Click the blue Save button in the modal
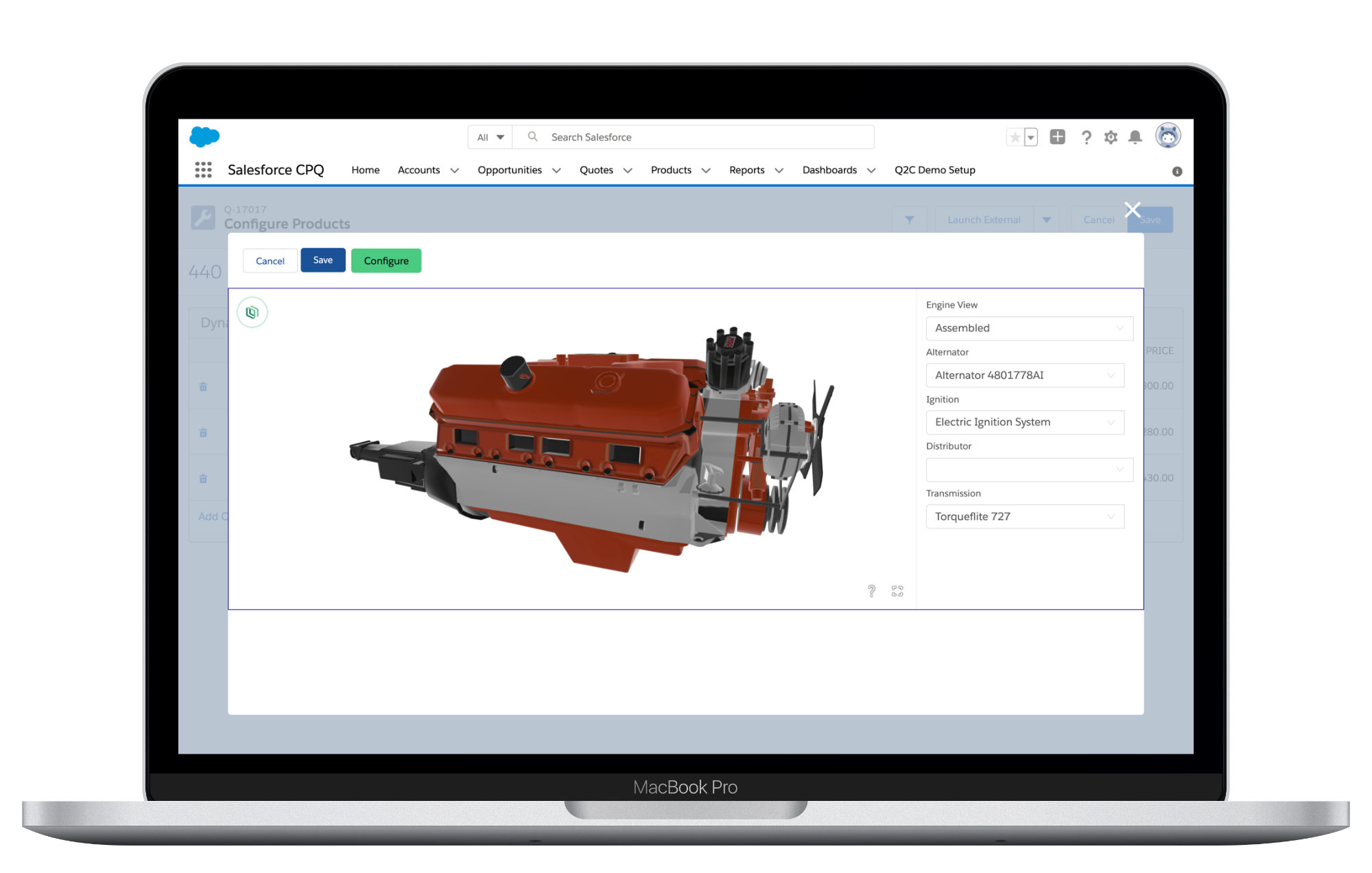 coord(322,260)
